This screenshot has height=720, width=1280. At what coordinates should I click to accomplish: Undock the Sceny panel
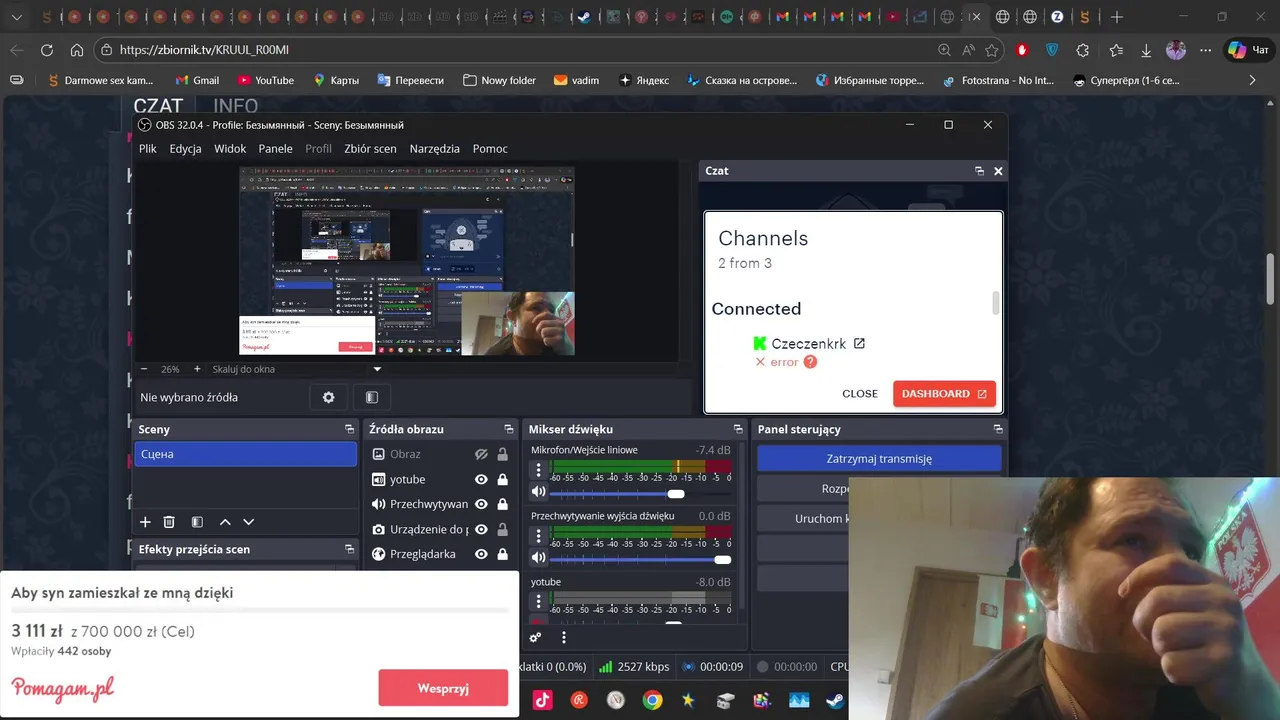point(349,429)
